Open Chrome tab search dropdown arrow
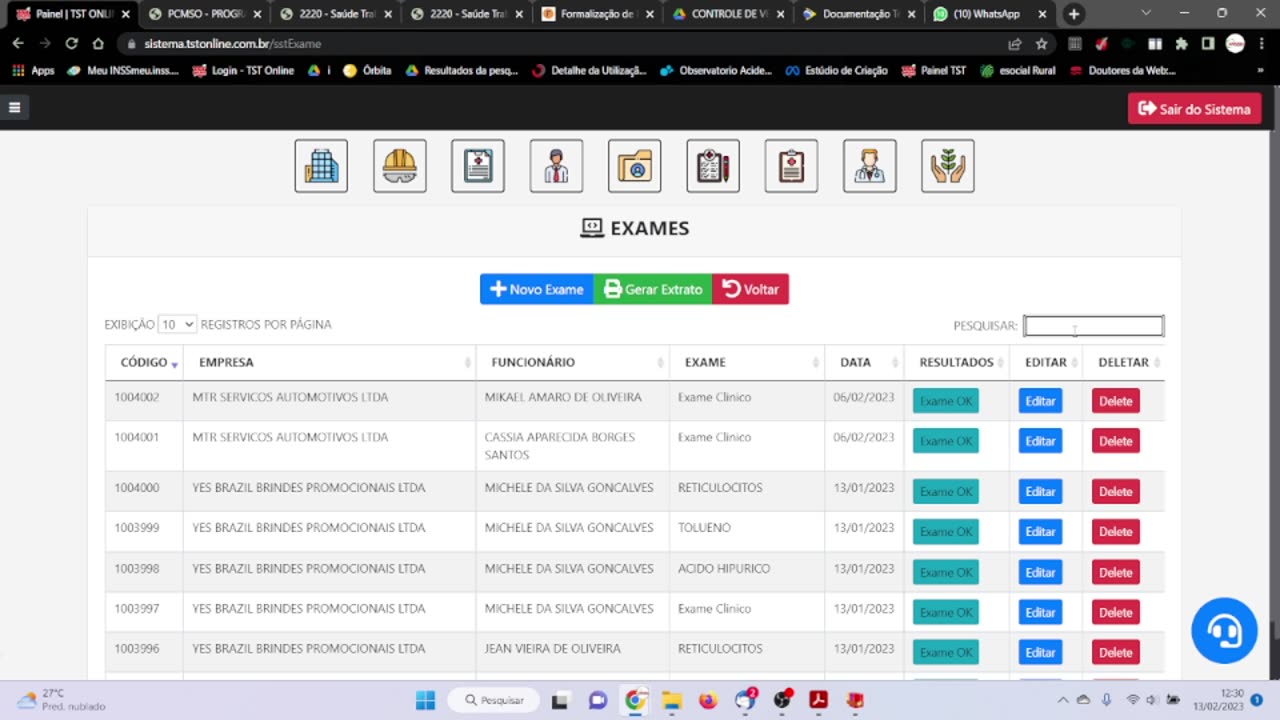 tap(1146, 14)
